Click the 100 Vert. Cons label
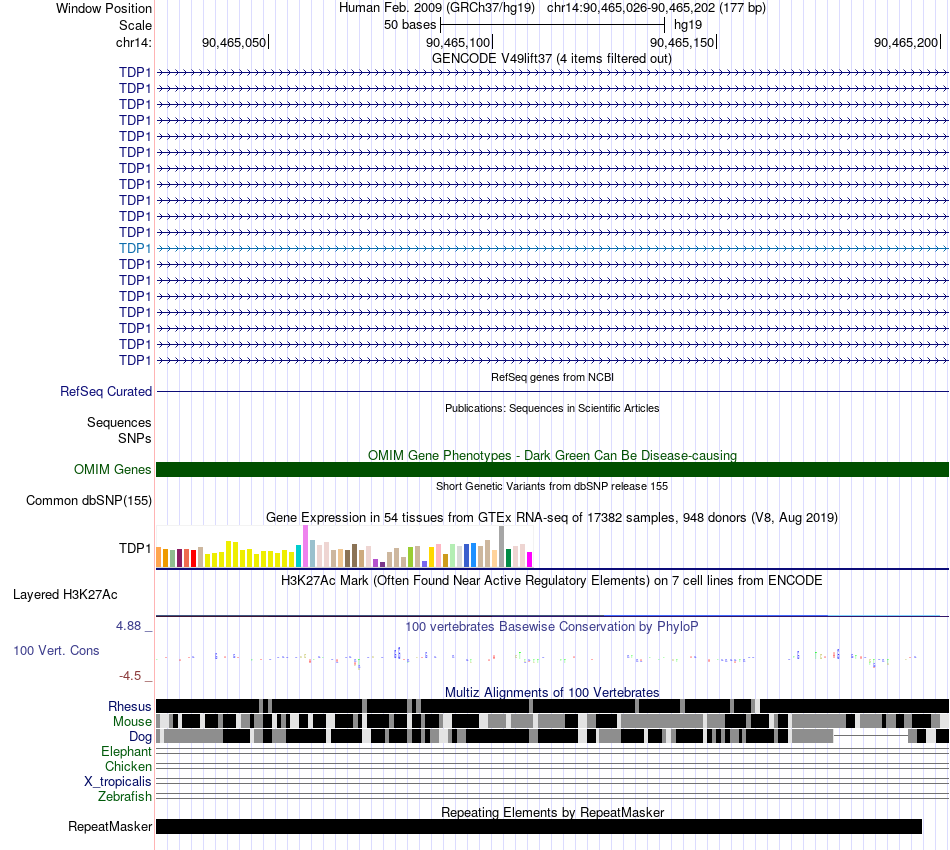Image resolution: width=950 pixels, height=850 pixels. [x=56, y=651]
